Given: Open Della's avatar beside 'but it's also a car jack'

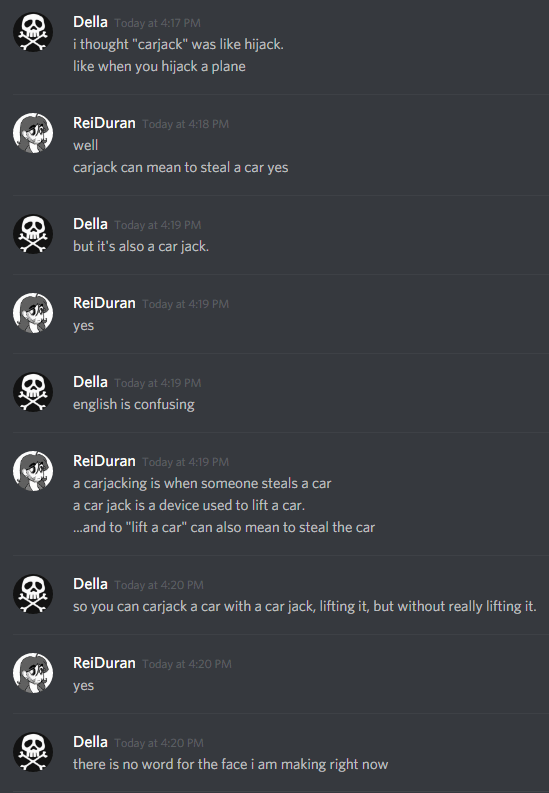Looking at the screenshot, I should click(x=33, y=234).
